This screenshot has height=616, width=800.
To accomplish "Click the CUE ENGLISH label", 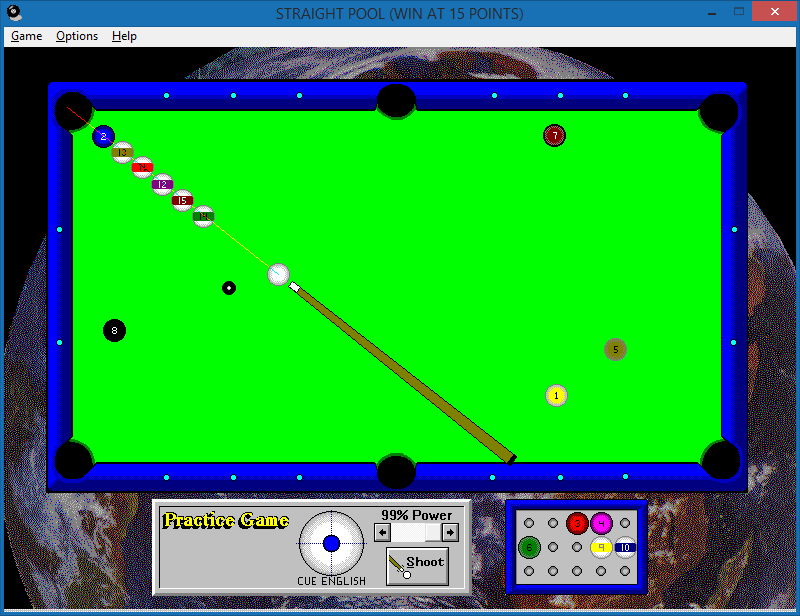I will [x=332, y=581].
